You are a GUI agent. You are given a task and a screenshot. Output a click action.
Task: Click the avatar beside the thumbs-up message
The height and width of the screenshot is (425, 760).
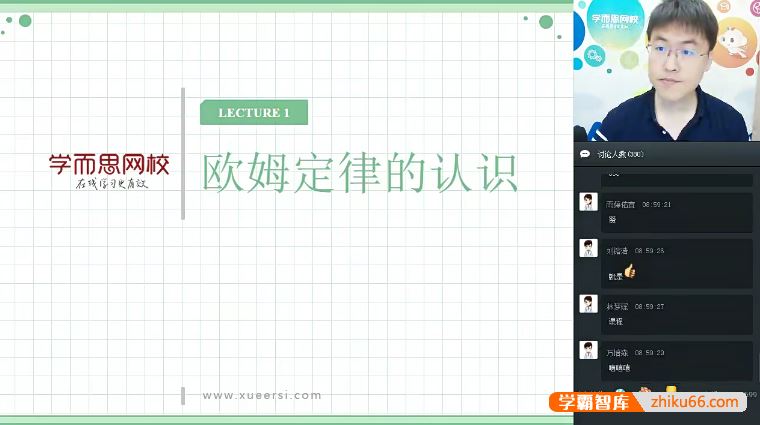(x=588, y=248)
